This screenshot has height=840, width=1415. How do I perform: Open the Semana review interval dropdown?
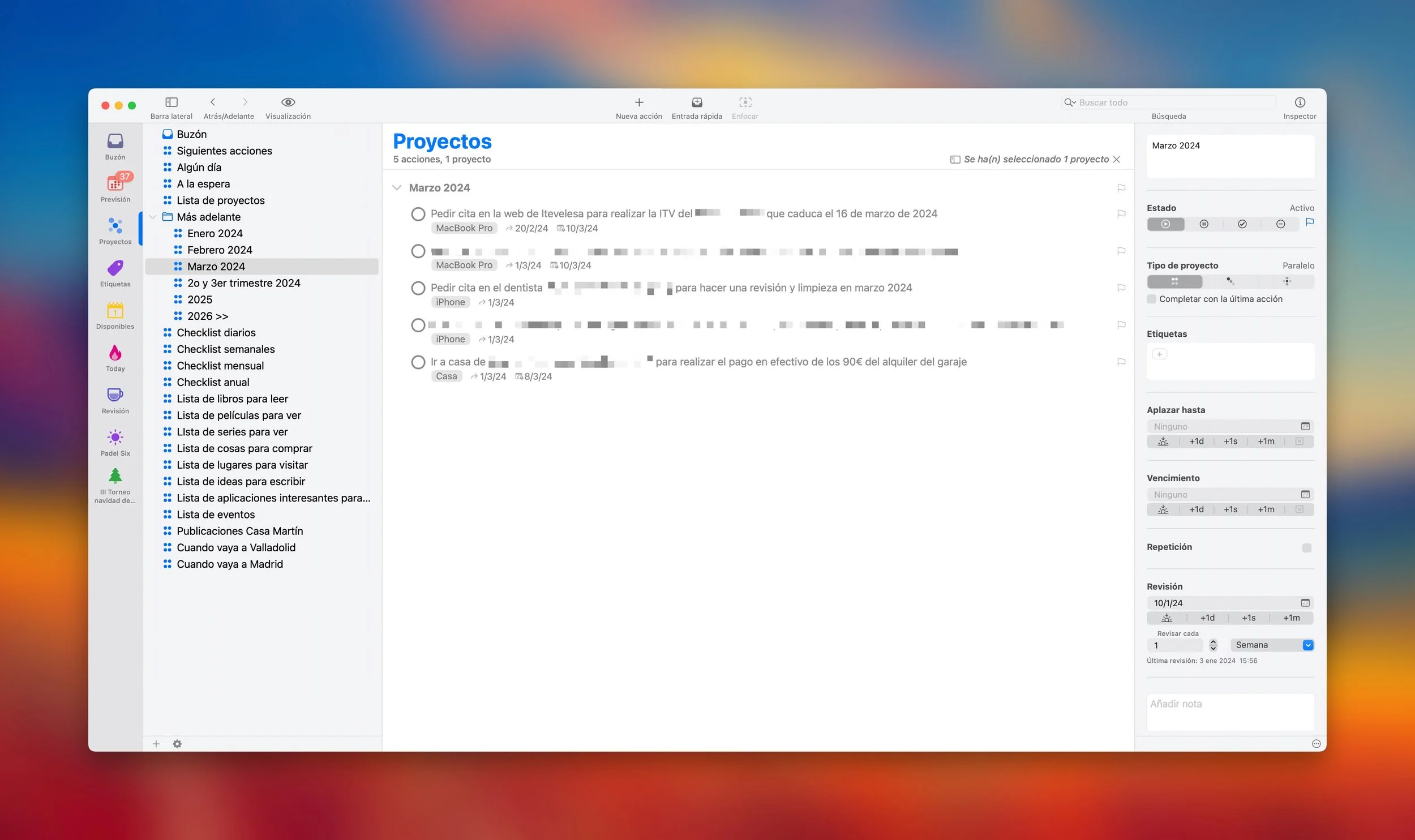pyautogui.click(x=1307, y=645)
